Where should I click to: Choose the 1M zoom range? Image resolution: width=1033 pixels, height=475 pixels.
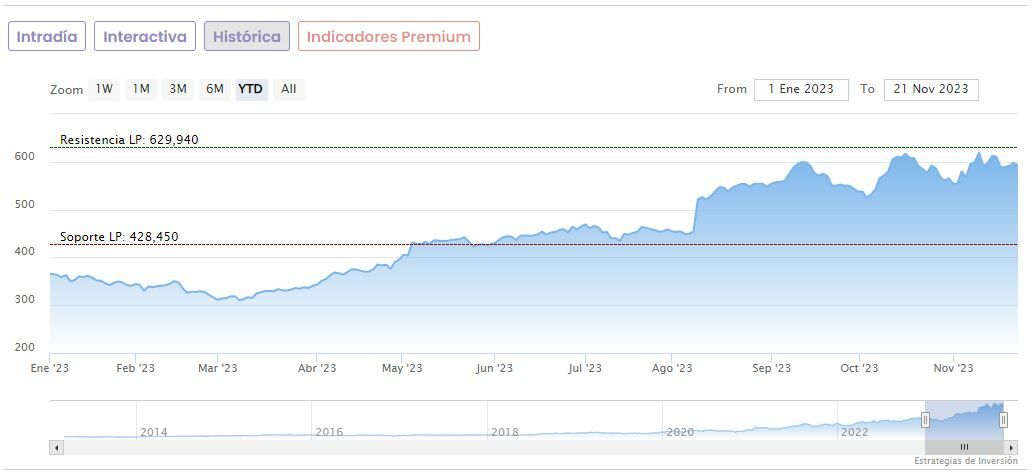point(141,89)
